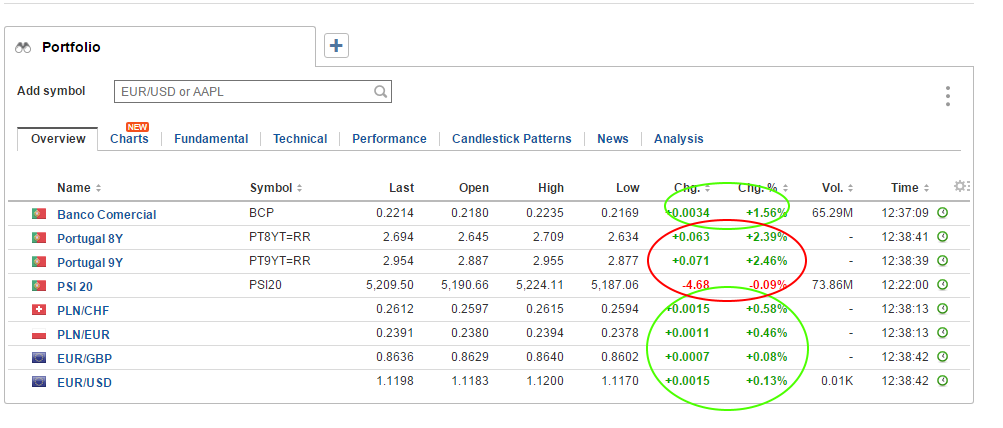Image resolution: width=1003 pixels, height=428 pixels.
Task: Click the clock icon for Banco Comercial
Action: (x=942, y=213)
